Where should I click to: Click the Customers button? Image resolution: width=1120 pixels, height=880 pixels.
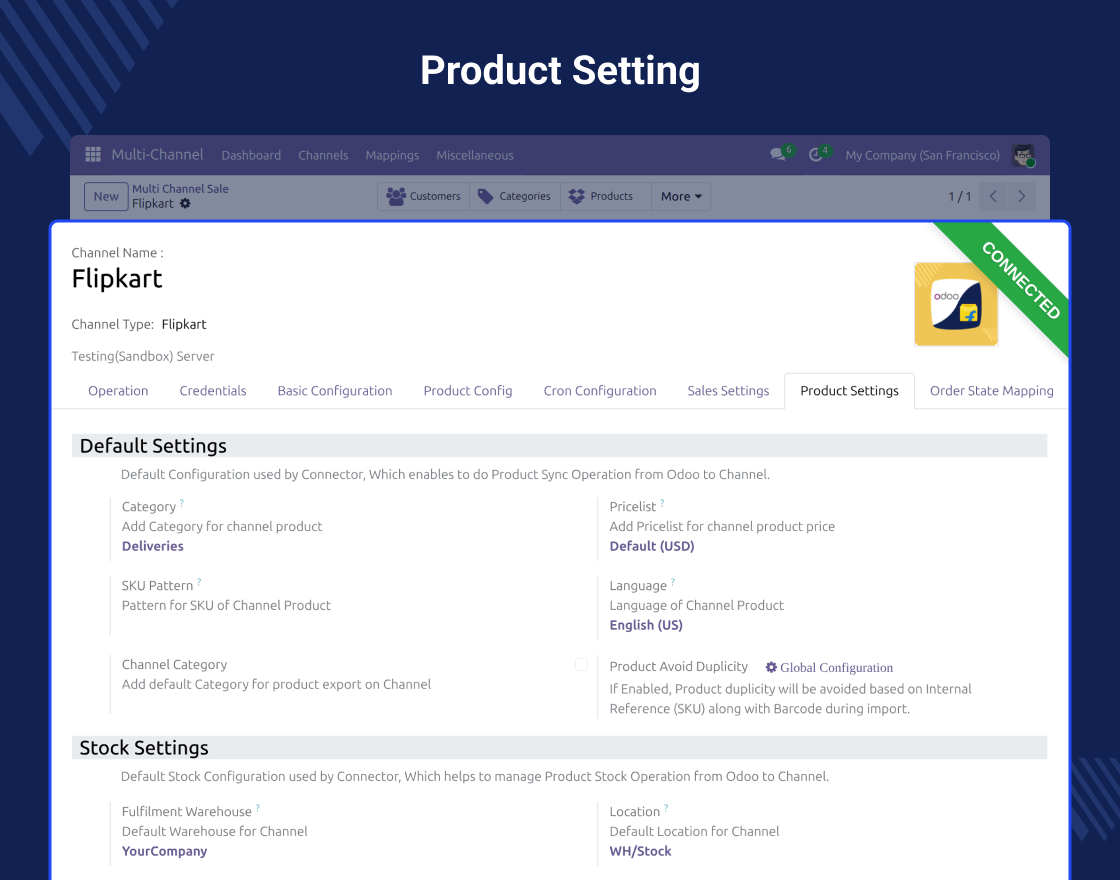[x=424, y=196]
